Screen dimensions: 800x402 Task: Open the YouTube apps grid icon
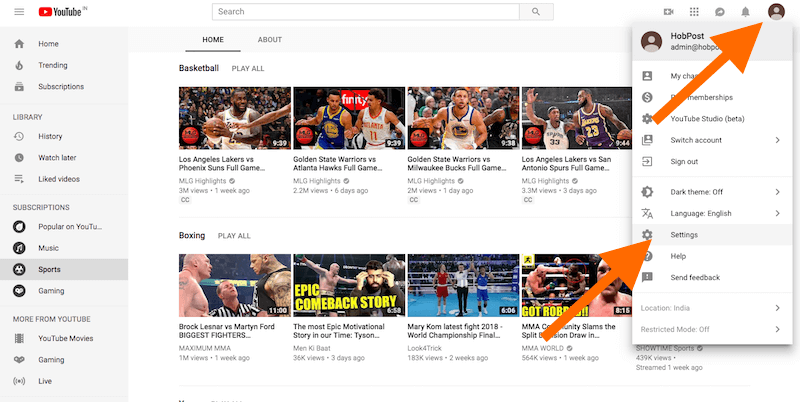click(x=694, y=12)
